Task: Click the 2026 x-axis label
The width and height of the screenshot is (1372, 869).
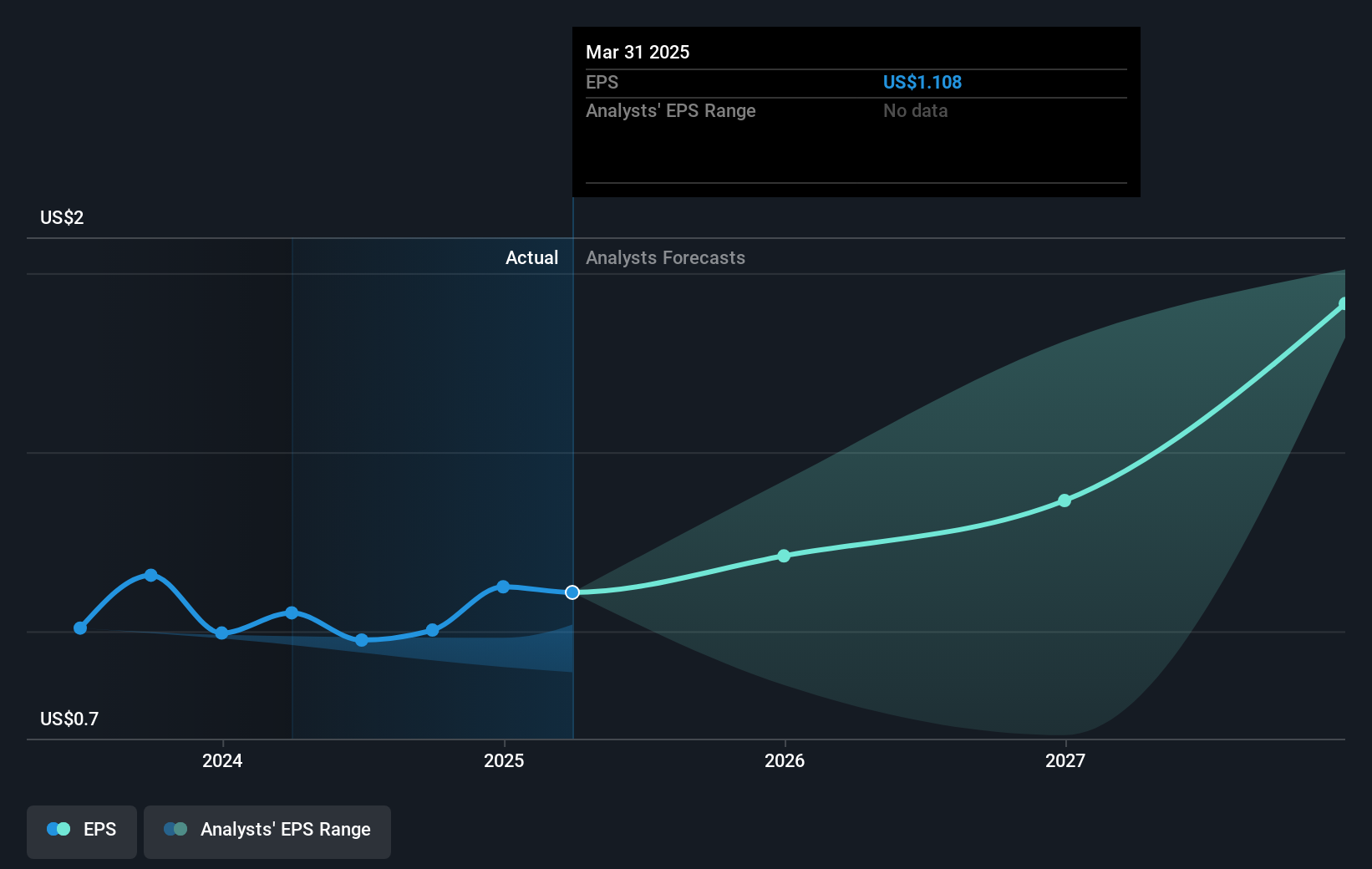Action: [x=785, y=760]
